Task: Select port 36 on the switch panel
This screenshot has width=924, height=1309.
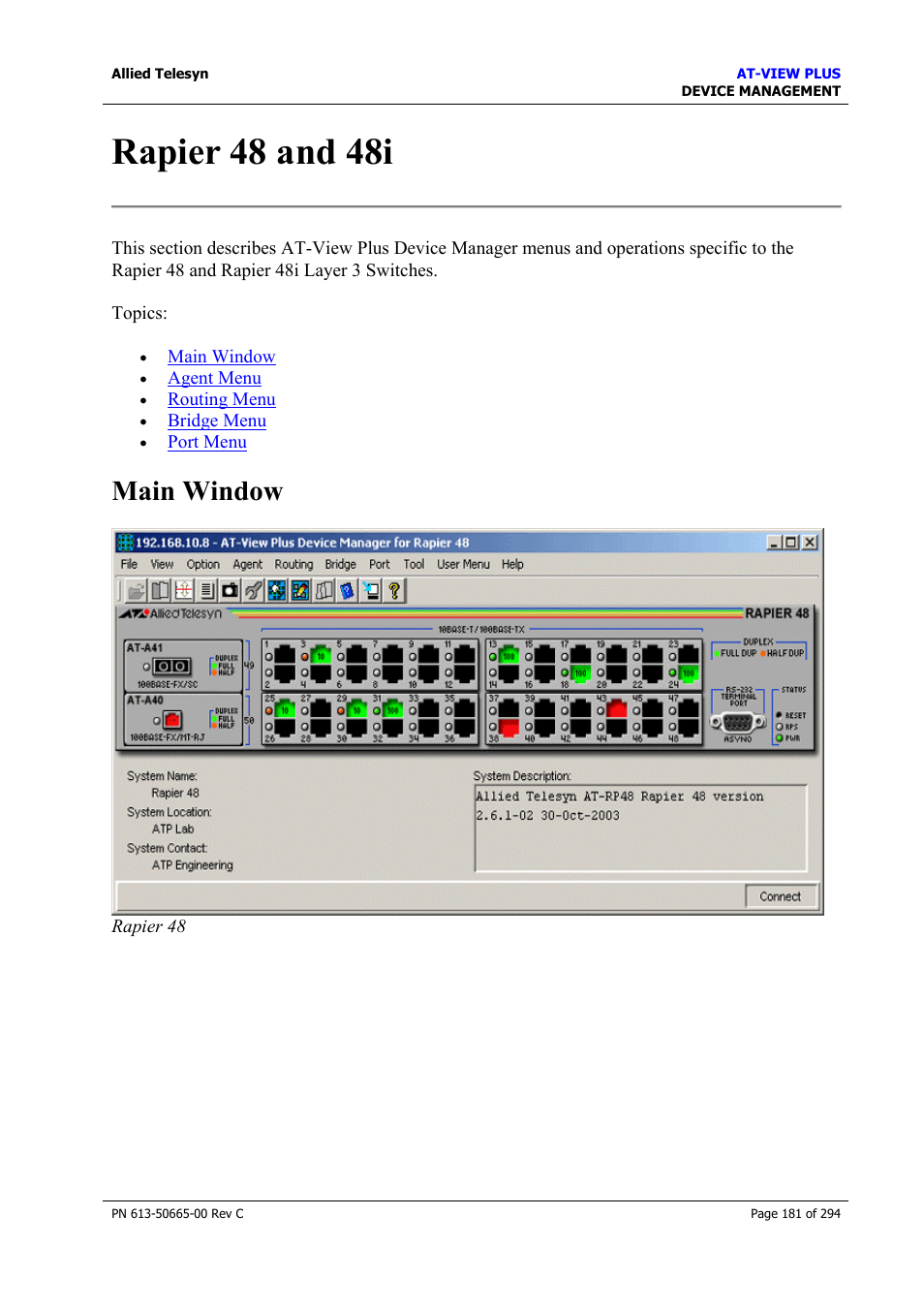Action: coord(465,727)
